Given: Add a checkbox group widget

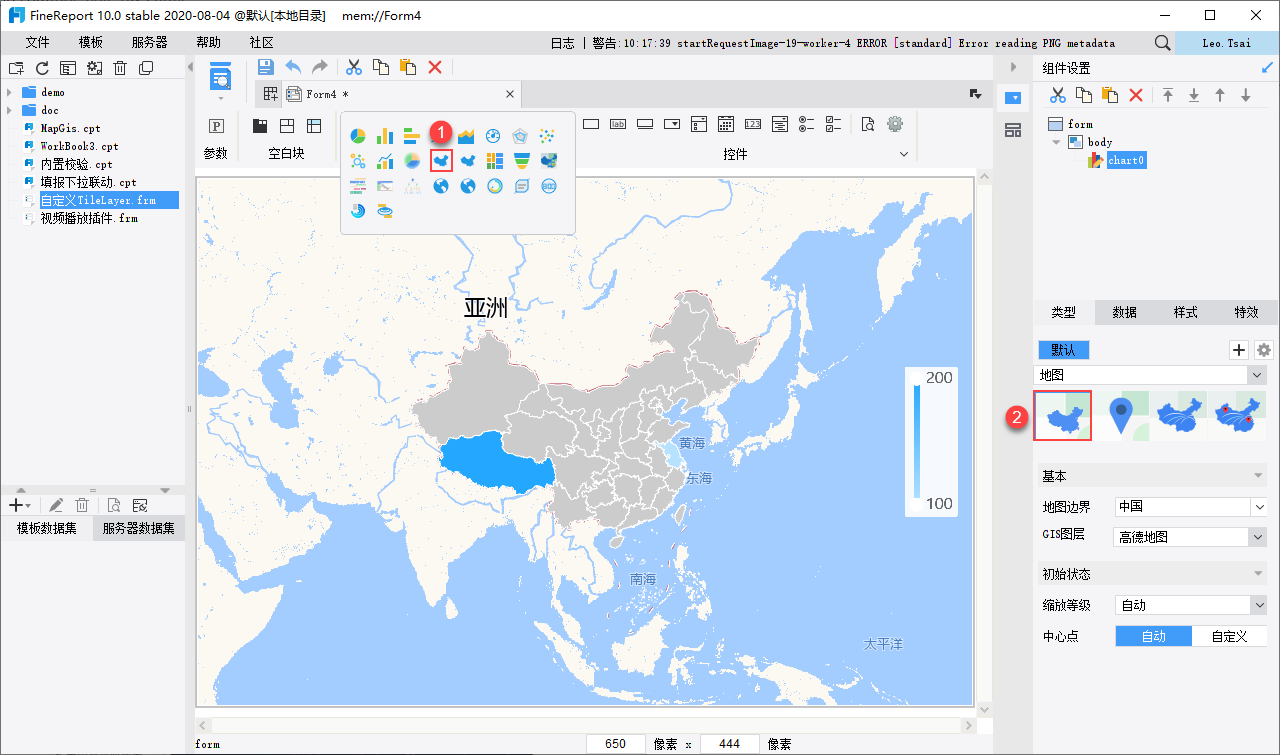Looking at the screenshot, I should 834,124.
